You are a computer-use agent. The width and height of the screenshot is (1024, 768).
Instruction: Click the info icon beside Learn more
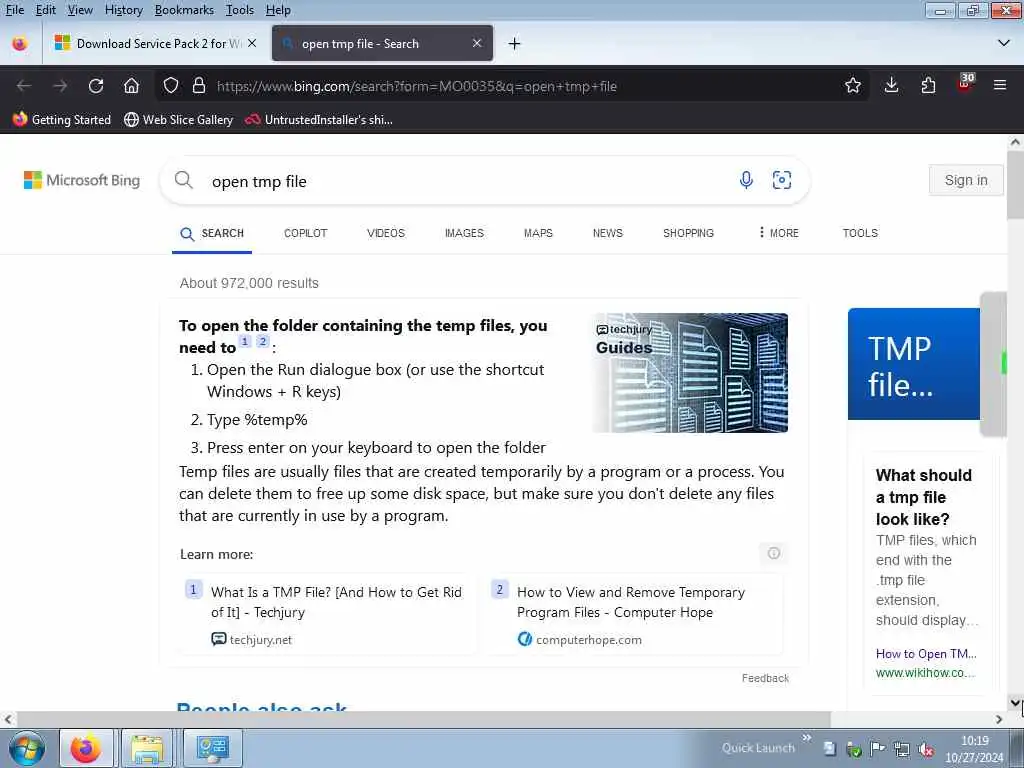coord(774,553)
